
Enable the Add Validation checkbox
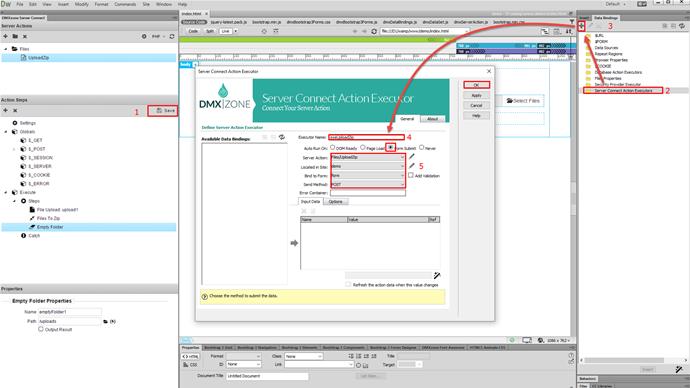click(x=411, y=175)
